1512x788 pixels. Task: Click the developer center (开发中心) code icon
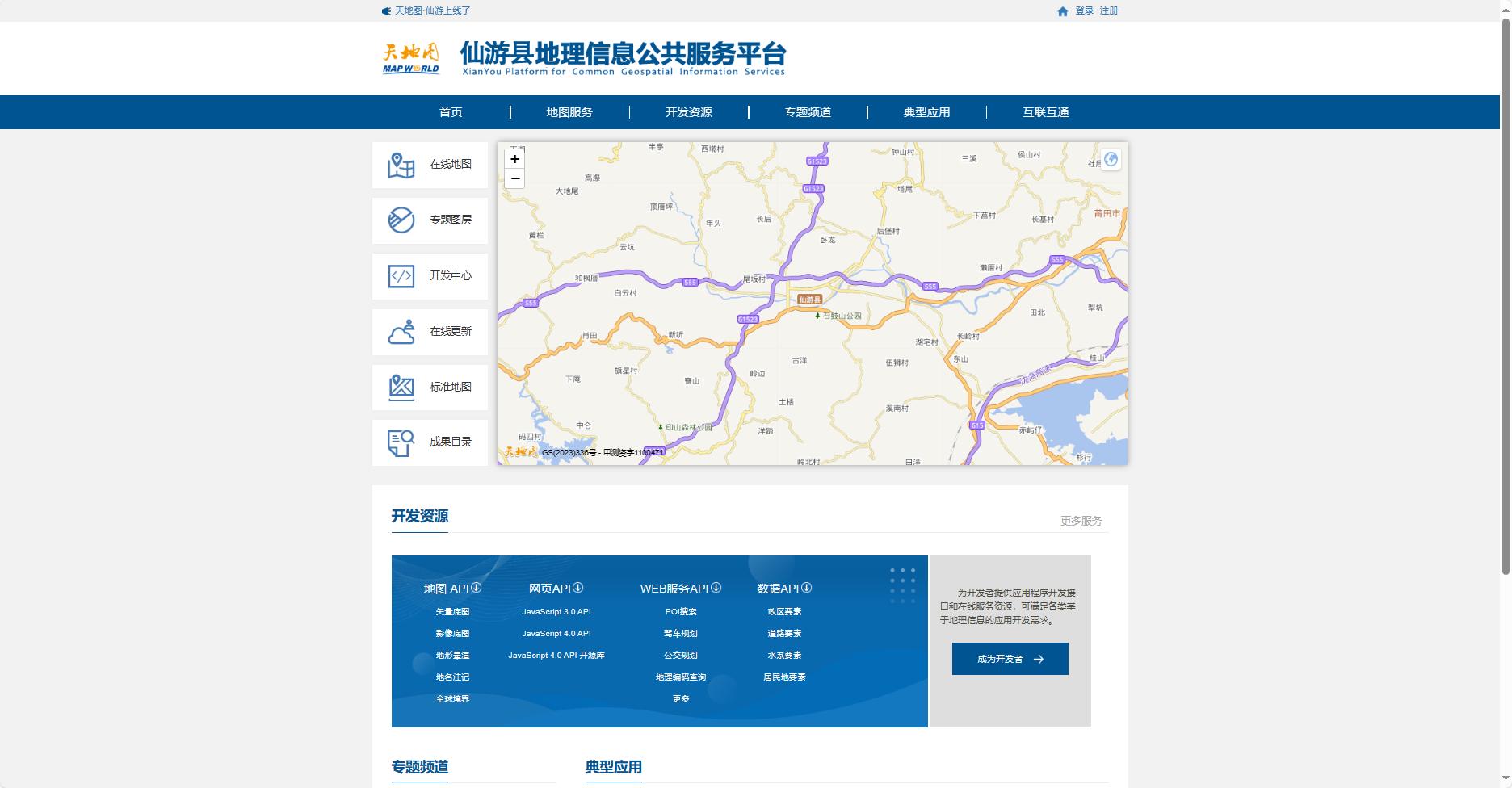click(401, 276)
